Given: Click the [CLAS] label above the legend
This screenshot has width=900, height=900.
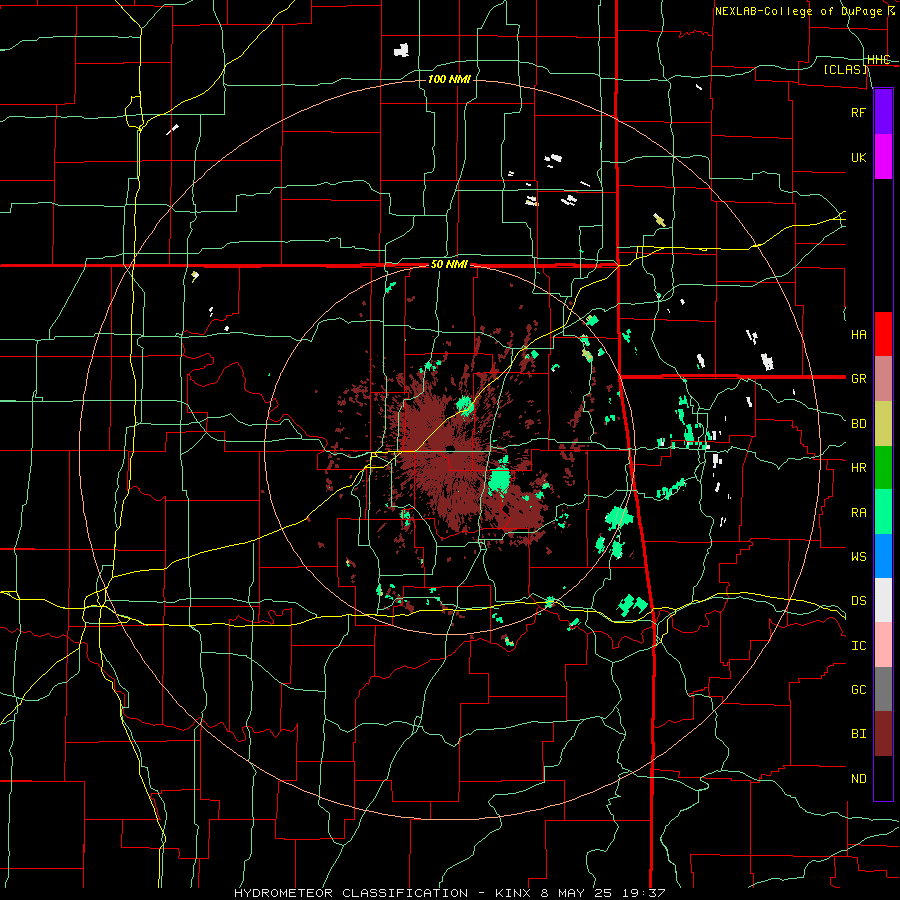Looking at the screenshot, I should pyautogui.click(x=845, y=69).
